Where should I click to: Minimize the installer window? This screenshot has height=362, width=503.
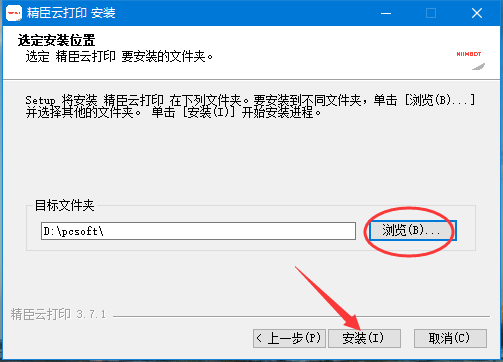(x=386, y=13)
